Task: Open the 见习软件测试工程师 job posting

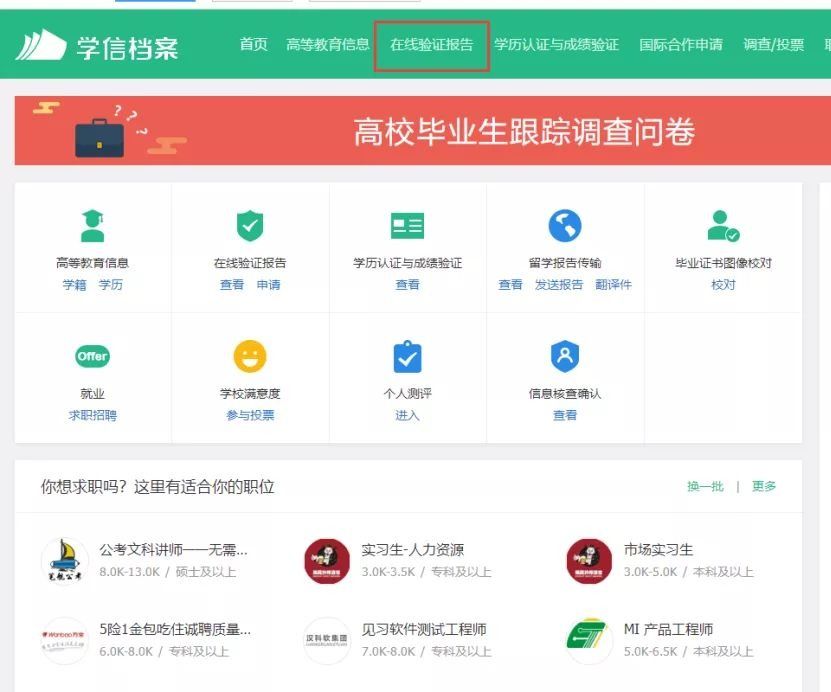Action: 424,629
